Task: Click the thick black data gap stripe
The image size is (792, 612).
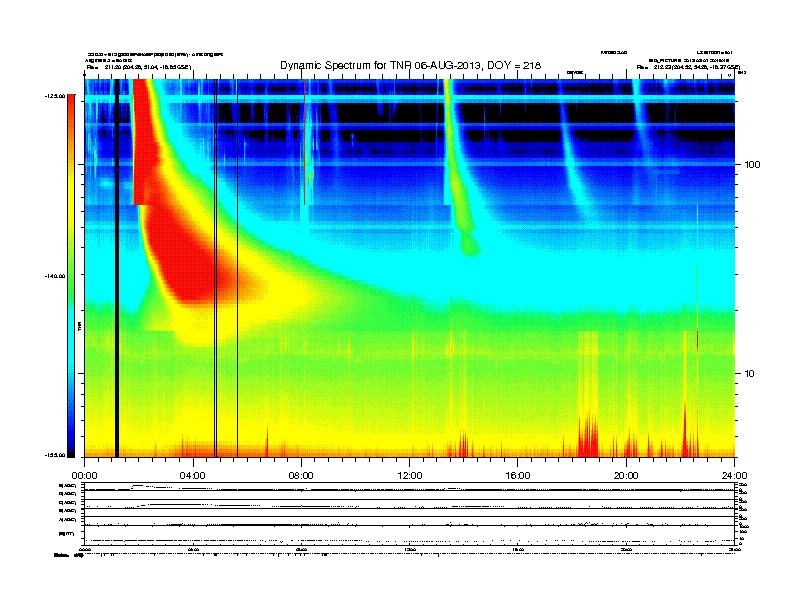Action: (116, 268)
